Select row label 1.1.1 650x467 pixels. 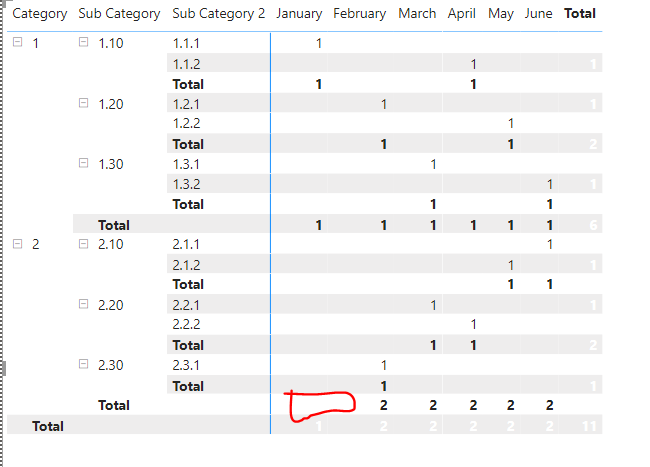186,43
